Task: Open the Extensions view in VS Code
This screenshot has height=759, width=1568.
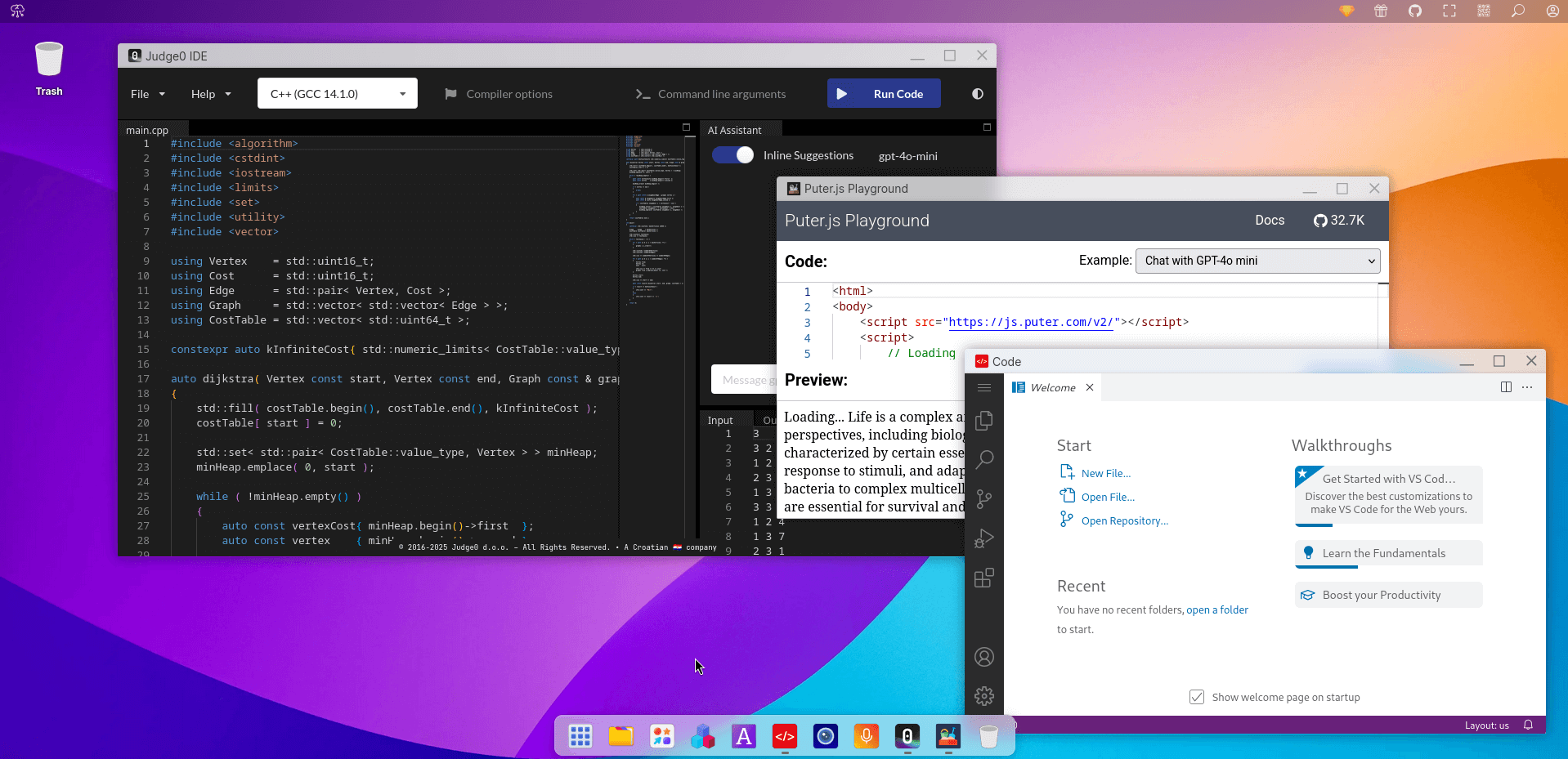Action: click(x=984, y=578)
